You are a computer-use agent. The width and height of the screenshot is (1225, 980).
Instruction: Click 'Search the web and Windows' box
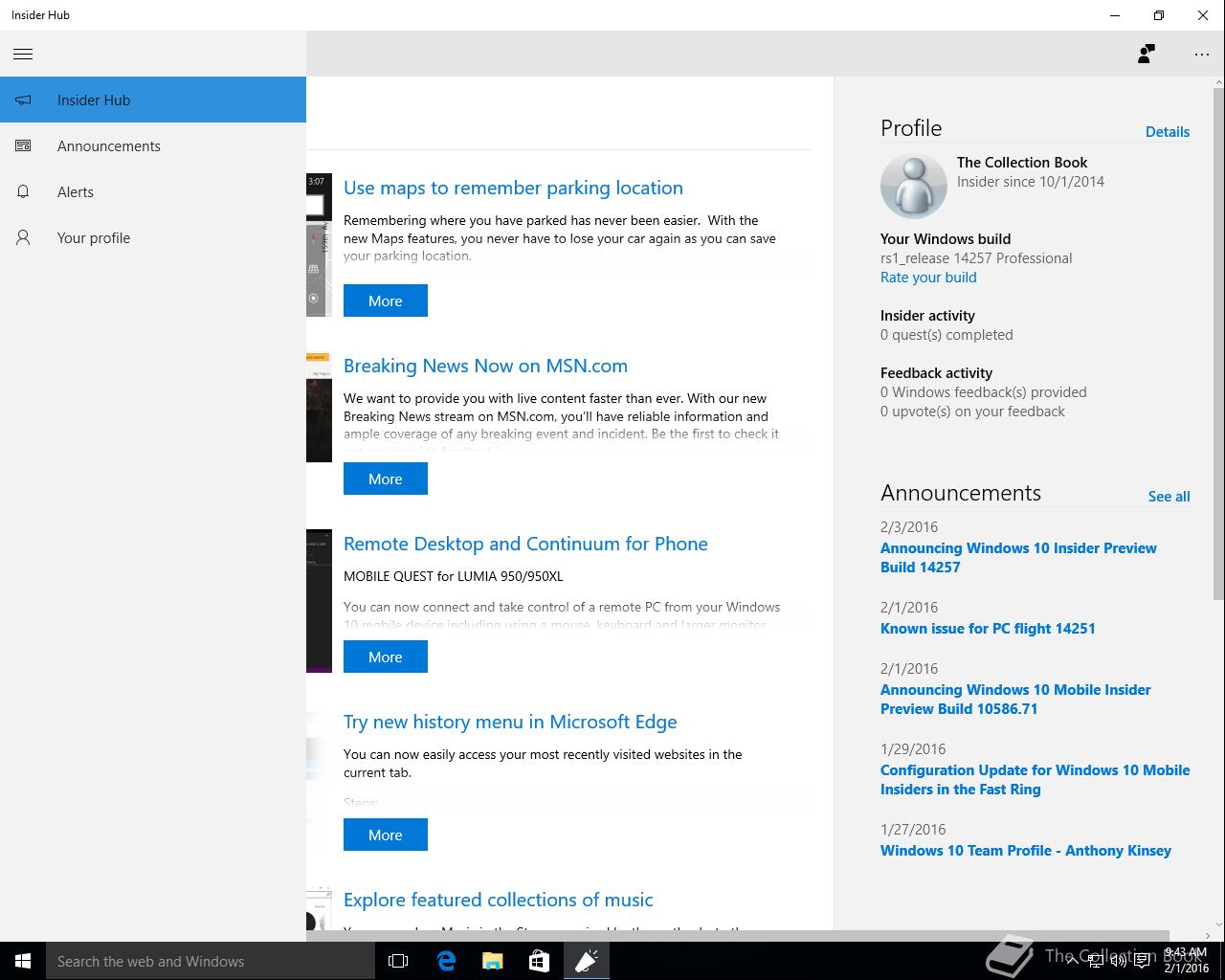211,961
